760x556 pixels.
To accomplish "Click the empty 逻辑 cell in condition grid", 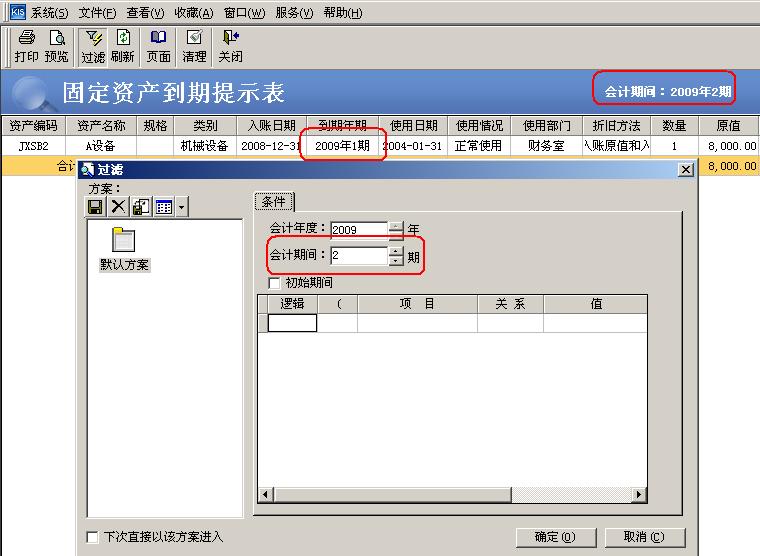I will coord(292,323).
